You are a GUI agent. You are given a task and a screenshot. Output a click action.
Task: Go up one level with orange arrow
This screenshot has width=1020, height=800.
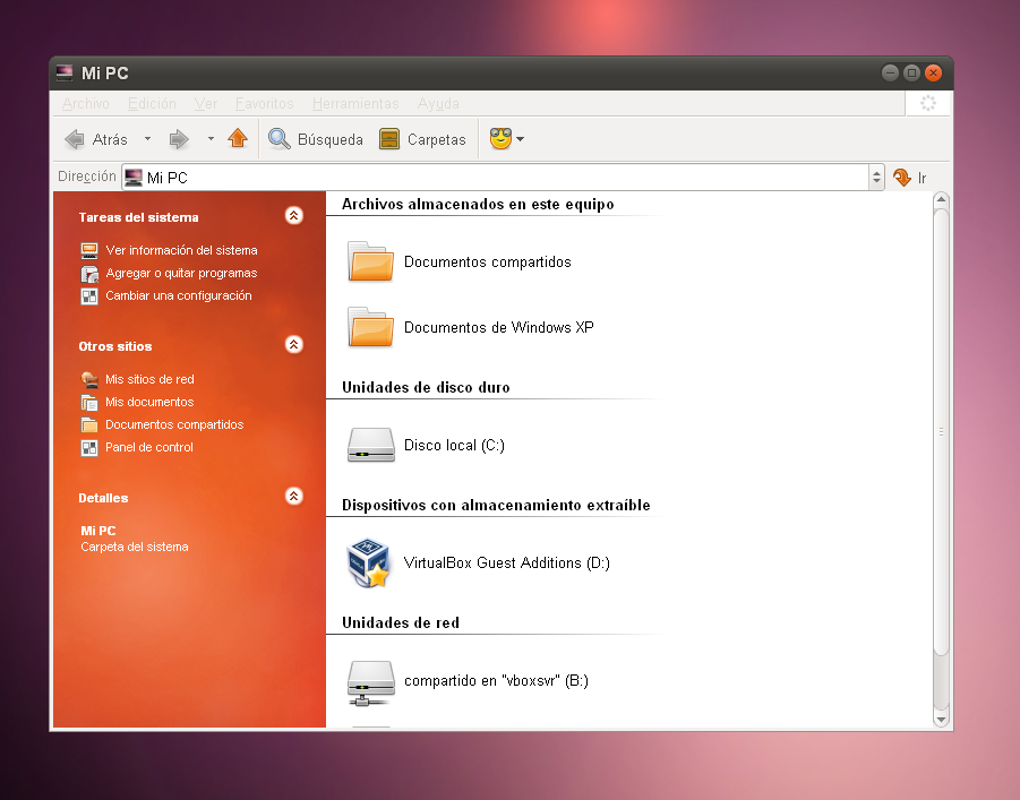(x=238, y=139)
